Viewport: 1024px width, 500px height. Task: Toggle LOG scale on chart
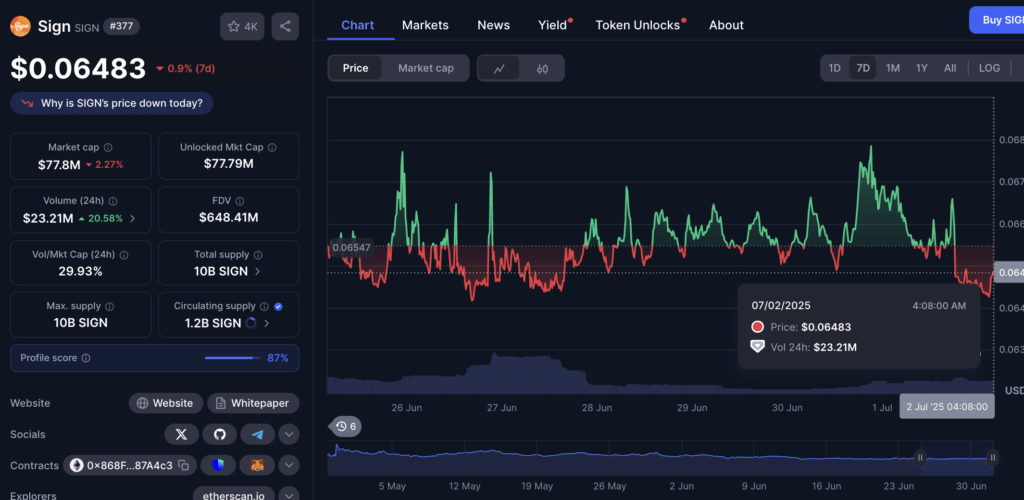(x=989, y=68)
